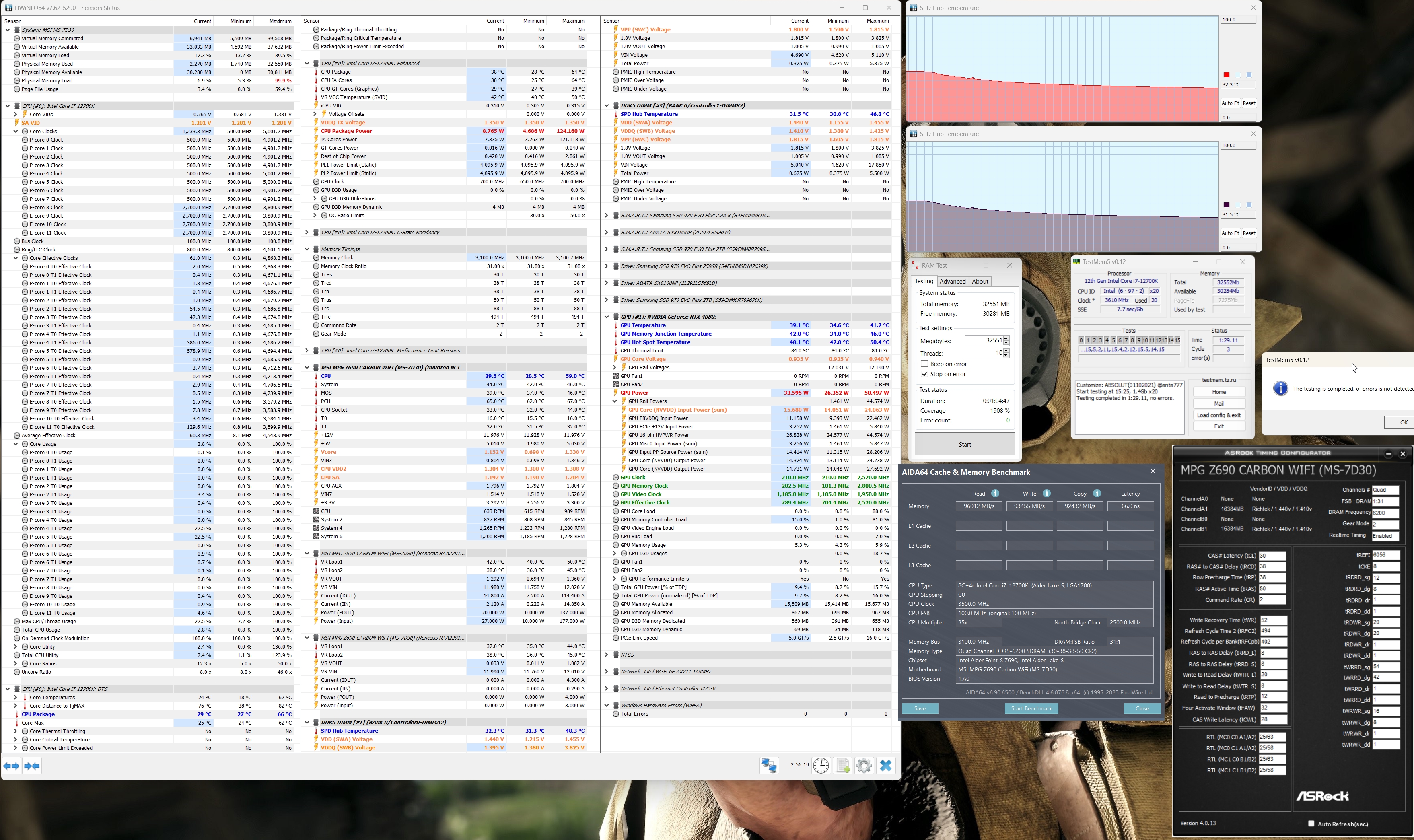
Task: Open HWiNFO sensor settings gear icon
Action: click(864, 766)
